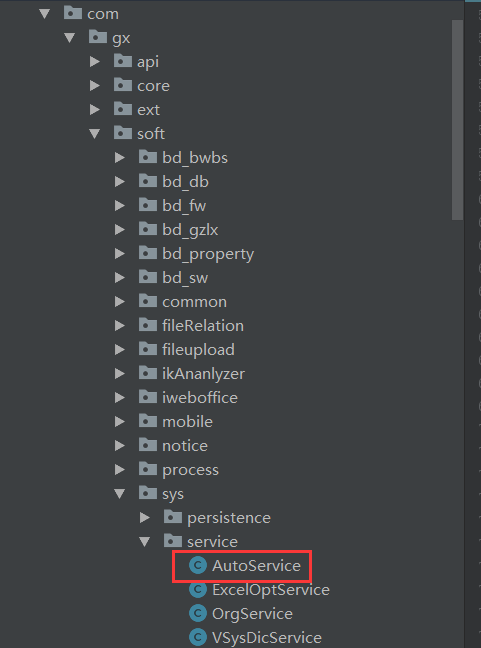
Task: Click the project tree vertical scrollbar
Action: (x=457, y=120)
